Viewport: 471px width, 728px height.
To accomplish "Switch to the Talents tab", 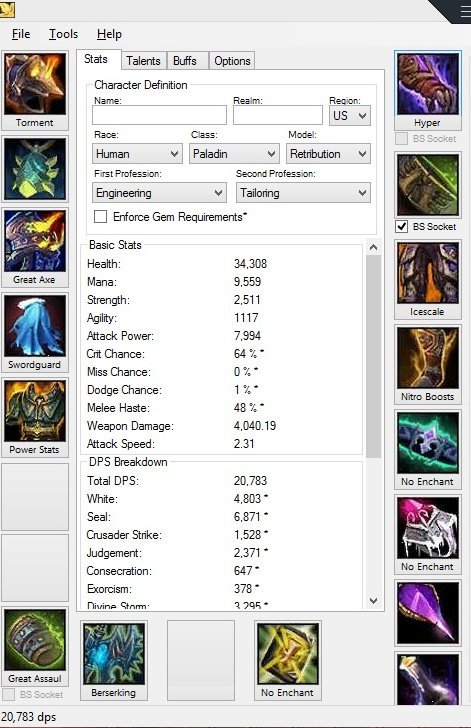I will (143, 61).
